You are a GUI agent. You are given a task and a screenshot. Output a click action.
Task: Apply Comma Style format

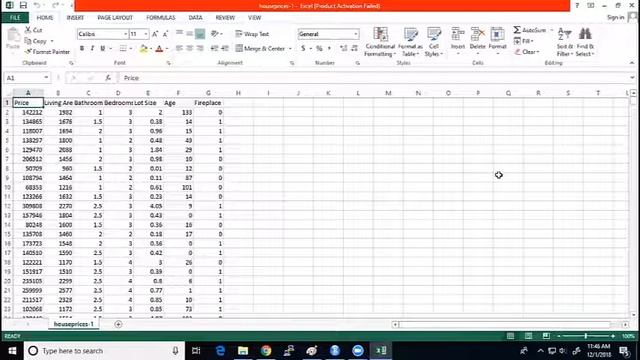tap(329, 48)
